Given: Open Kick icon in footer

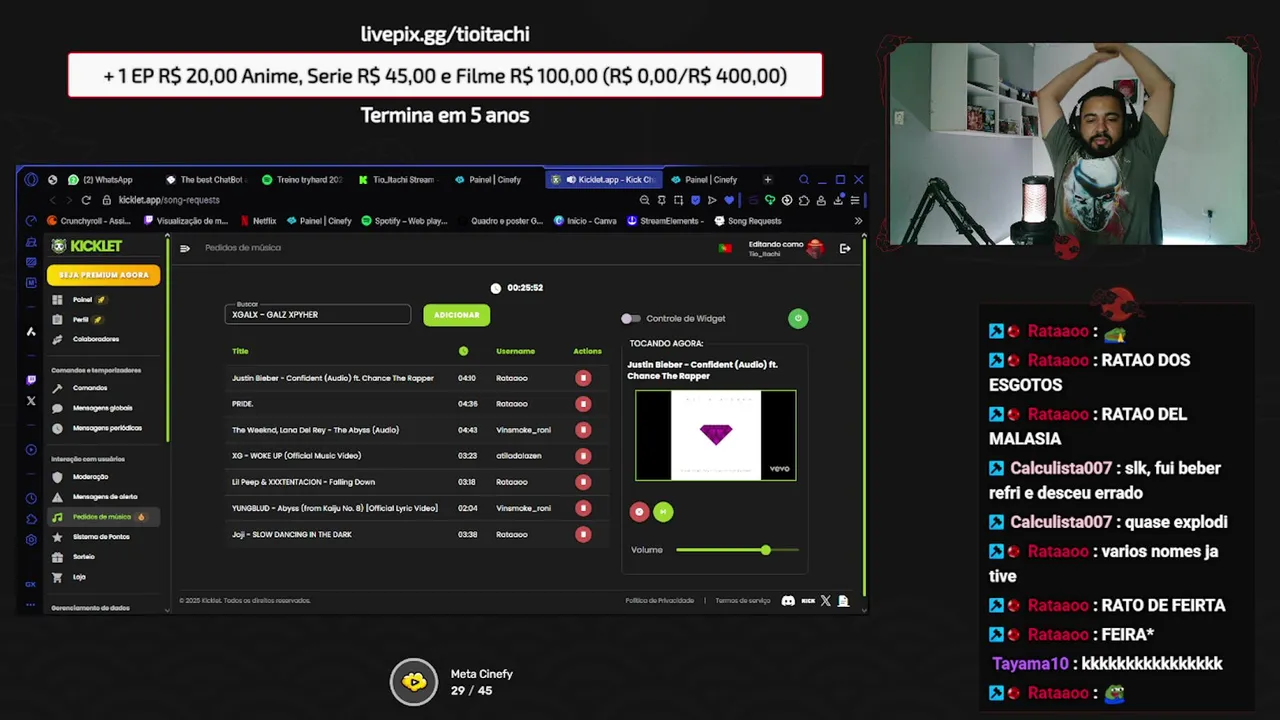Looking at the screenshot, I should (808, 601).
